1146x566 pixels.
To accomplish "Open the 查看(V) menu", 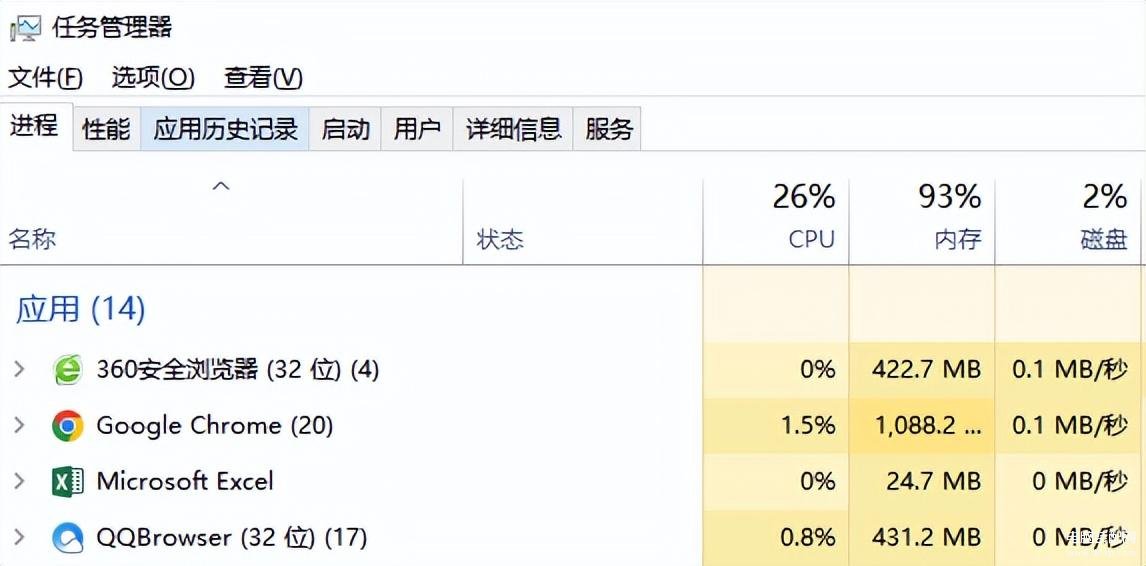I will coord(263,78).
